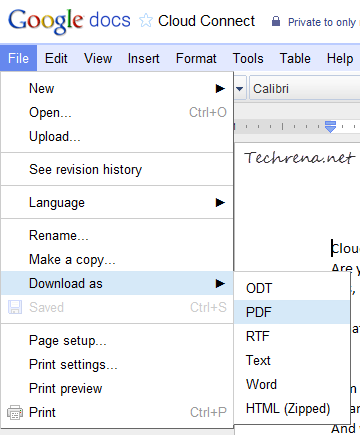This screenshot has height=435, width=360.
Task: Open the View menu
Action: 98,58
